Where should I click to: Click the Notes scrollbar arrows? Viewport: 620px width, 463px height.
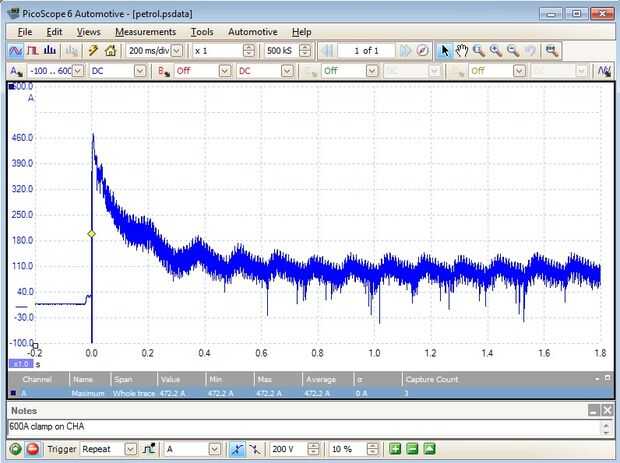pyautogui.click(x=606, y=427)
